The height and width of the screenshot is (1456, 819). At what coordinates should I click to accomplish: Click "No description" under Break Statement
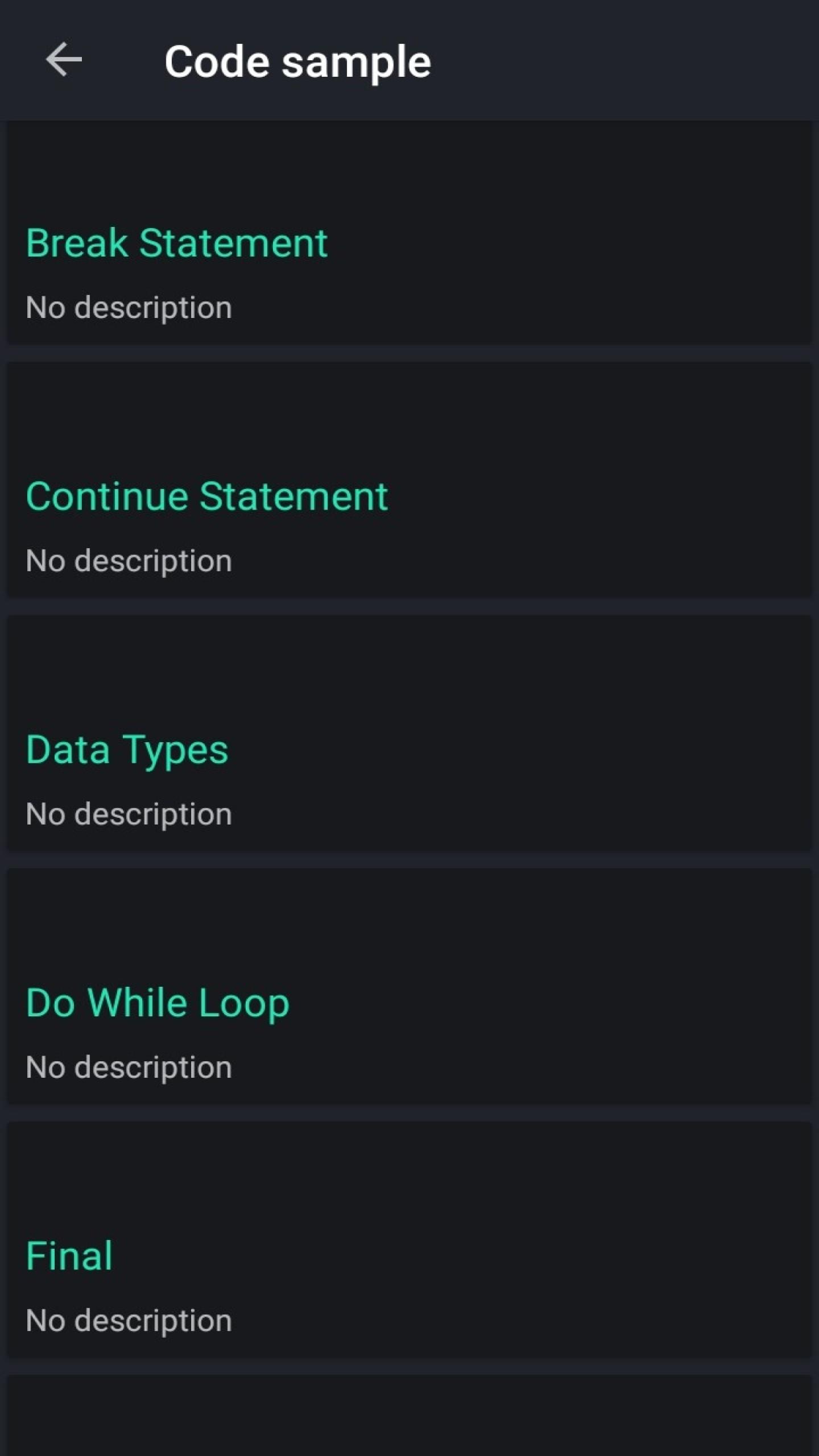click(129, 308)
